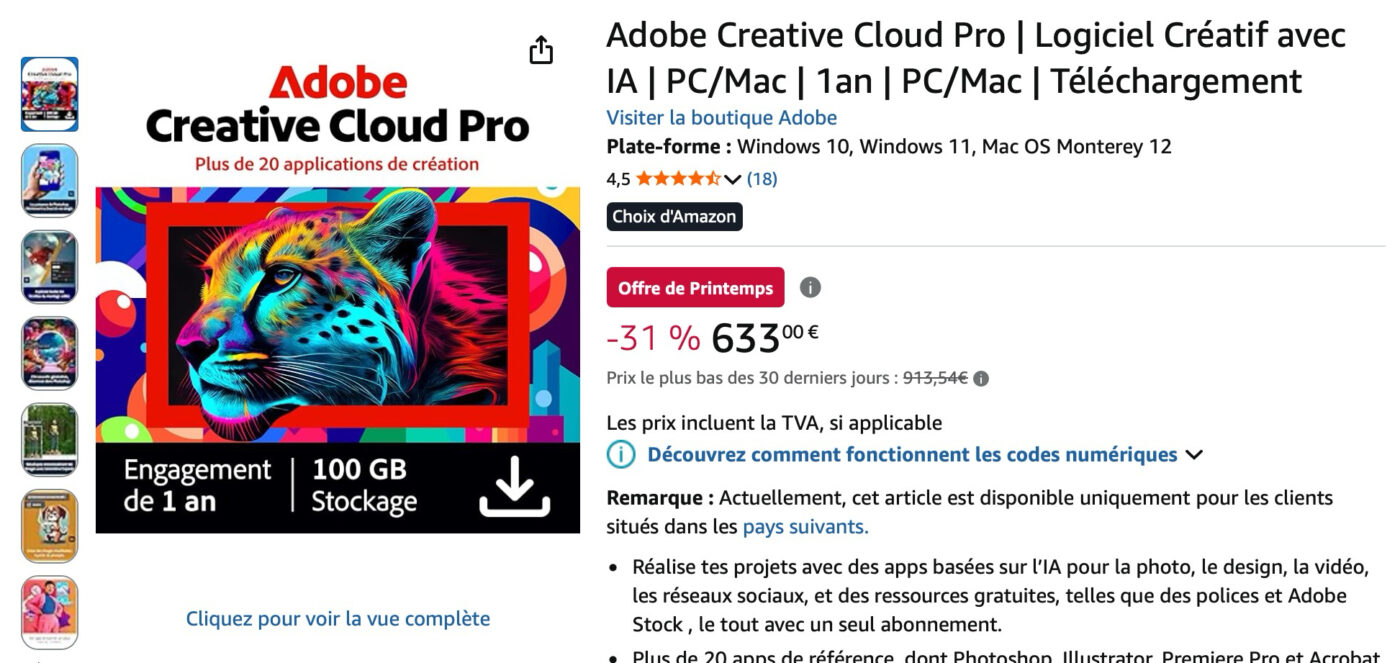This screenshot has width=1400, height=663.
Task: Select the fourth thumbnail with colorful sphere
Action: 50,353
